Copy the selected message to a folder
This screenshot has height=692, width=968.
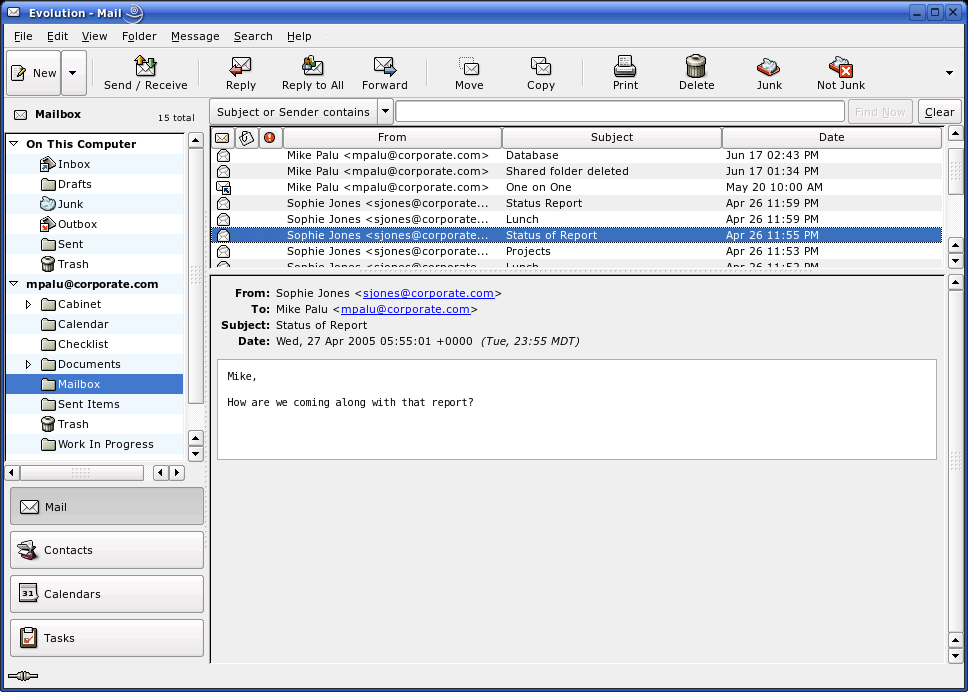click(x=541, y=72)
